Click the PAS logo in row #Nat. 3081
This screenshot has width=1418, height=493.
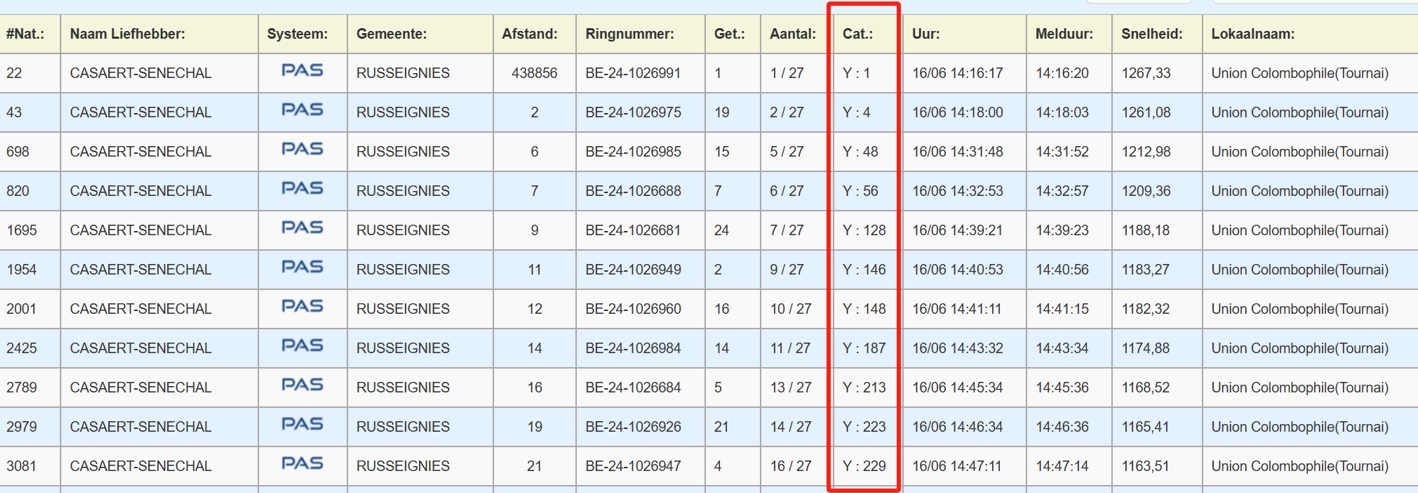tap(302, 464)
